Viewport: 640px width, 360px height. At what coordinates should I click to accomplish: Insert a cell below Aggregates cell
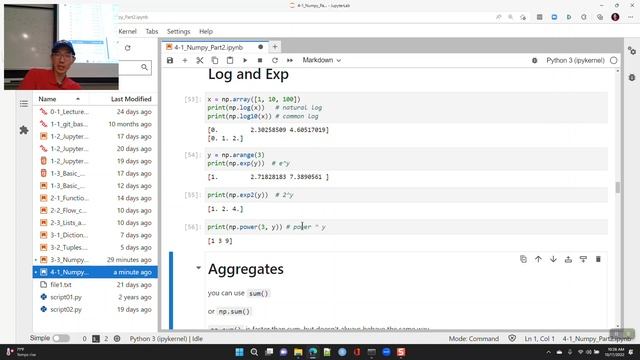[583, 259]
